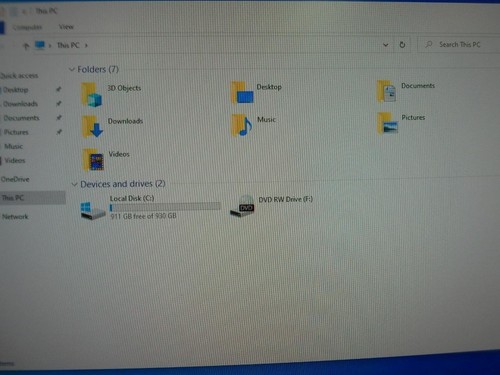This screenshot has height=375, width=500.
Task: Refresh the This PC view
Action: click(402, 45)
